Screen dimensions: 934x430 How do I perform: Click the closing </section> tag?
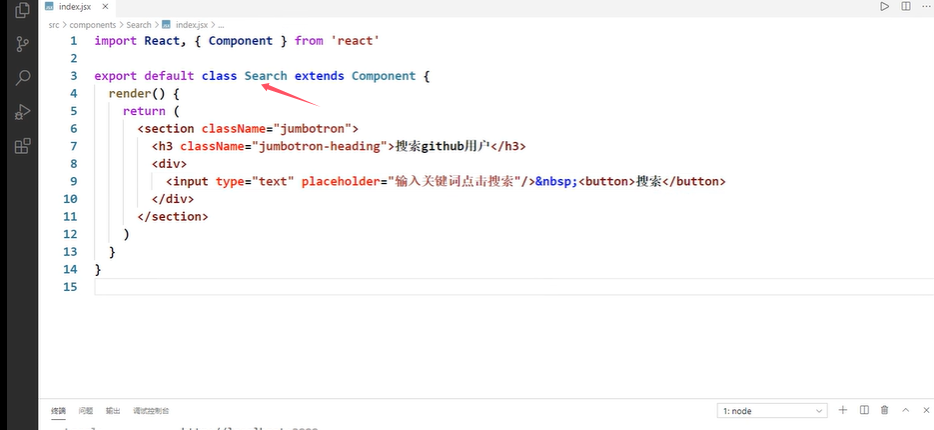173,216
